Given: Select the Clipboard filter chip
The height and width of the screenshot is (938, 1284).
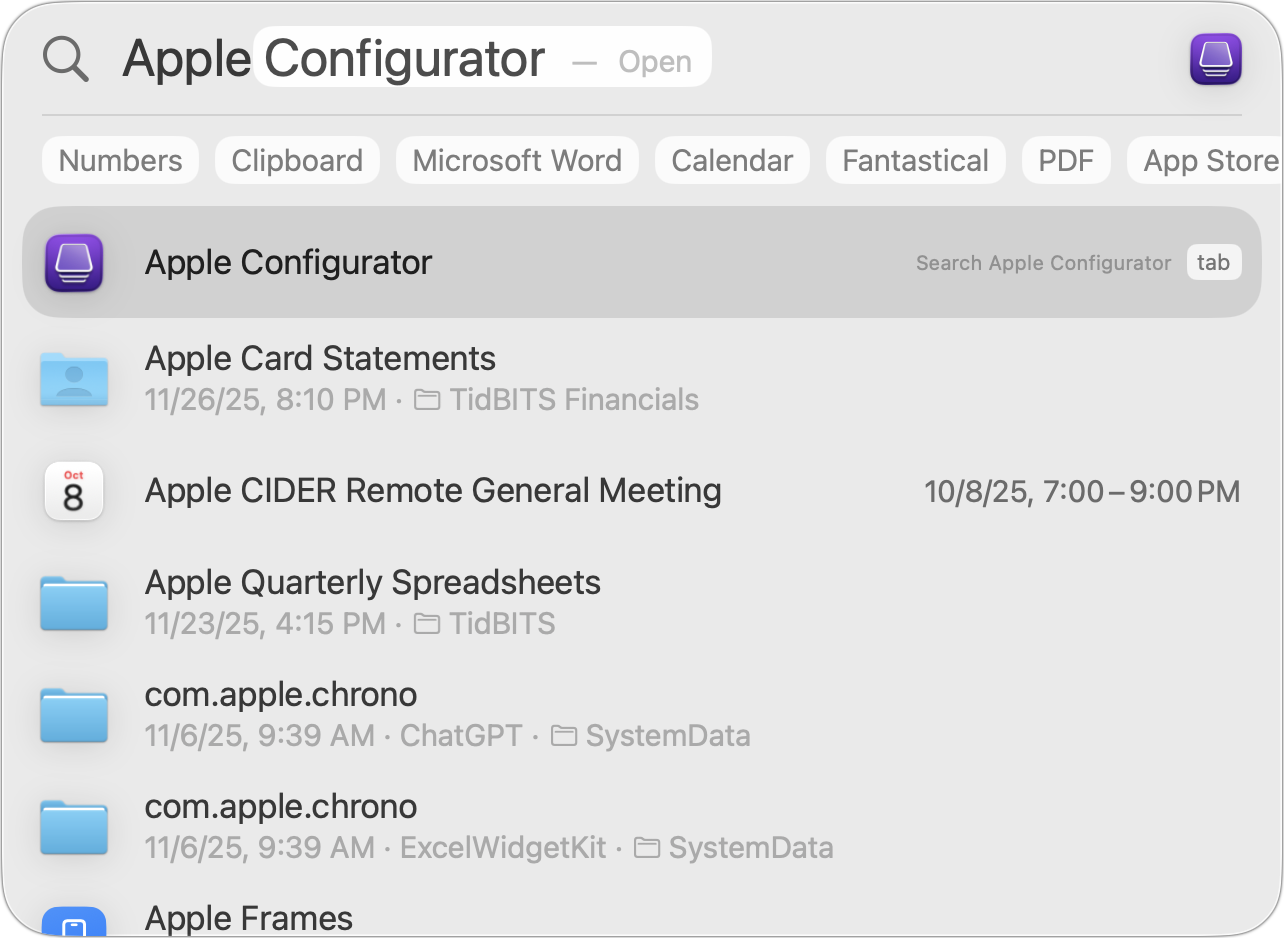Looking at the screenshot, I should [297, 161].
